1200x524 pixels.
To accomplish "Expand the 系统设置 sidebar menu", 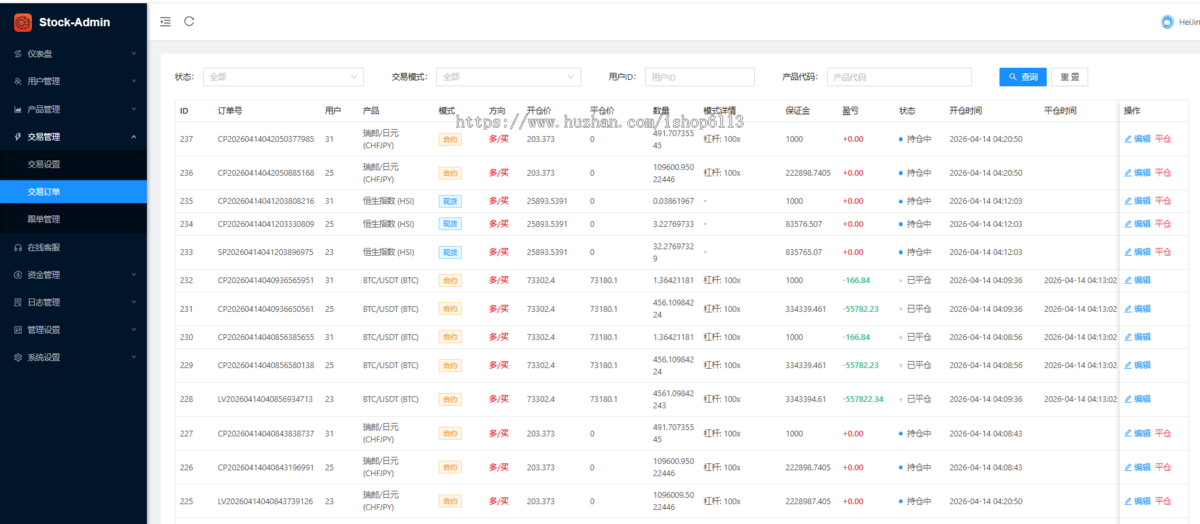I will [x=73, y=357].
